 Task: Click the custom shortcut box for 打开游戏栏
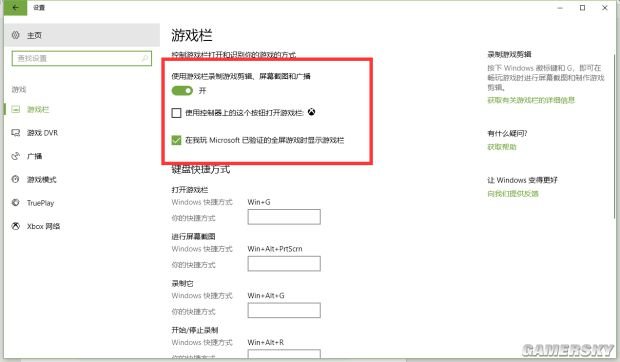[x=284, y=217]
